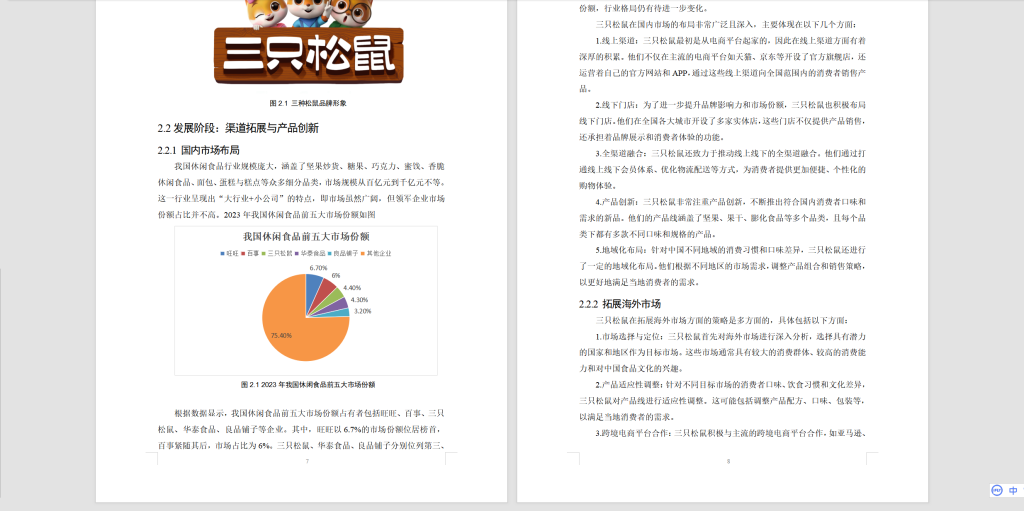Click paragraph starting 3.跨境电商平台合作
Screen dimensions: 1024x511
(730, 433)
